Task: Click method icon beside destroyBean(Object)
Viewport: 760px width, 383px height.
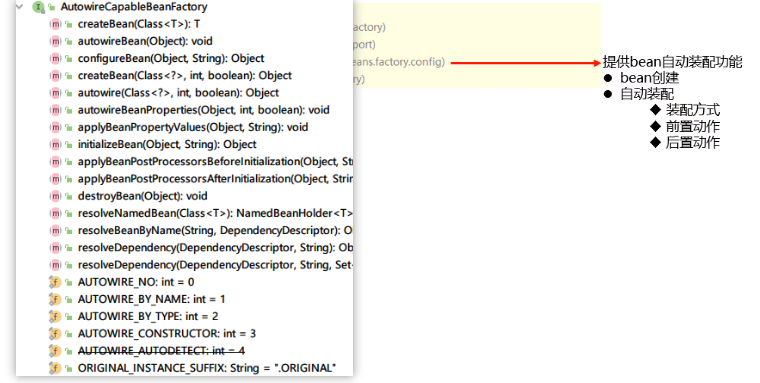Action: [x=56, y=196]
